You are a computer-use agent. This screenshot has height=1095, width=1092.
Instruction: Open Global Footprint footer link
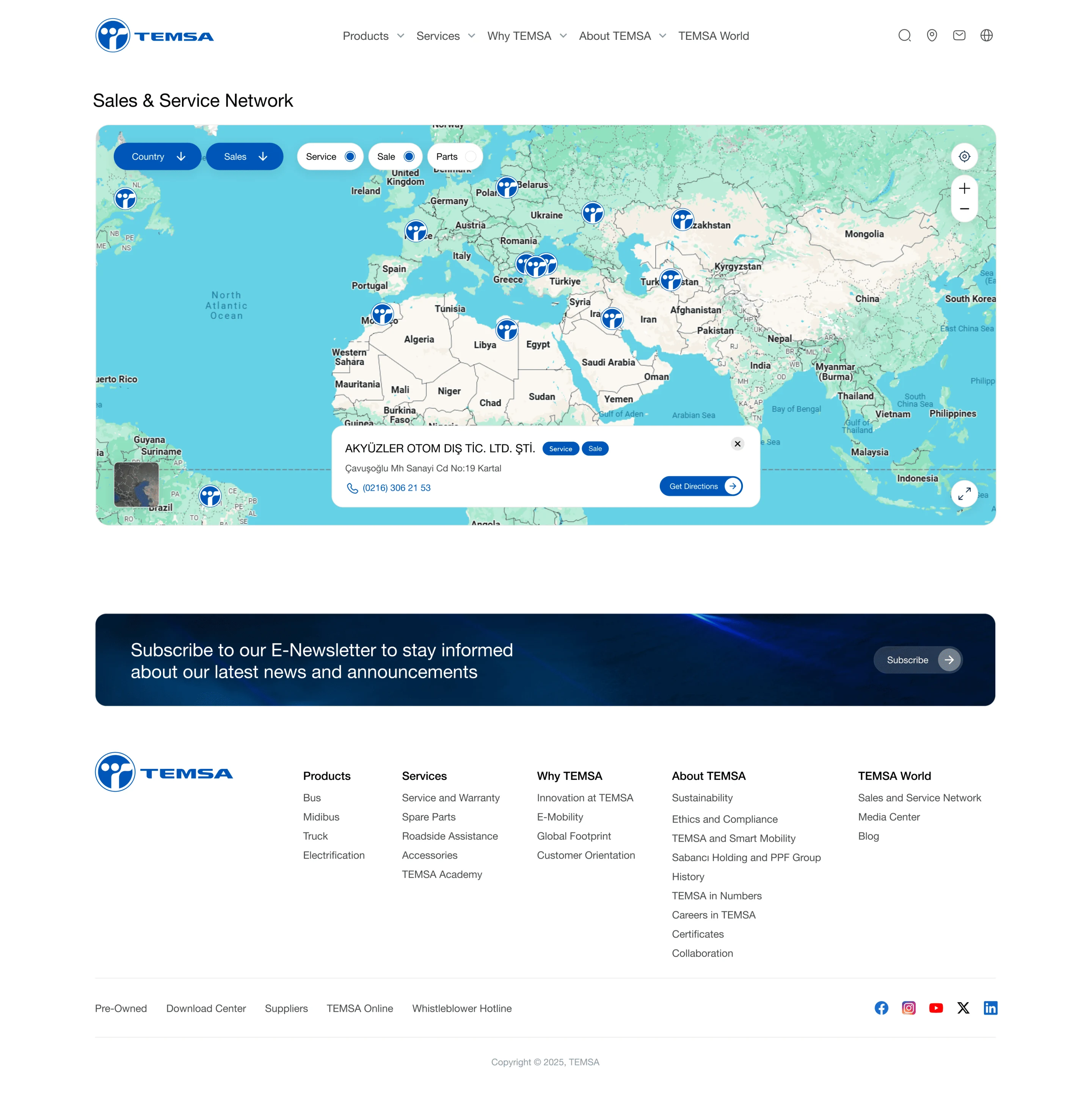tap(573, 836)
